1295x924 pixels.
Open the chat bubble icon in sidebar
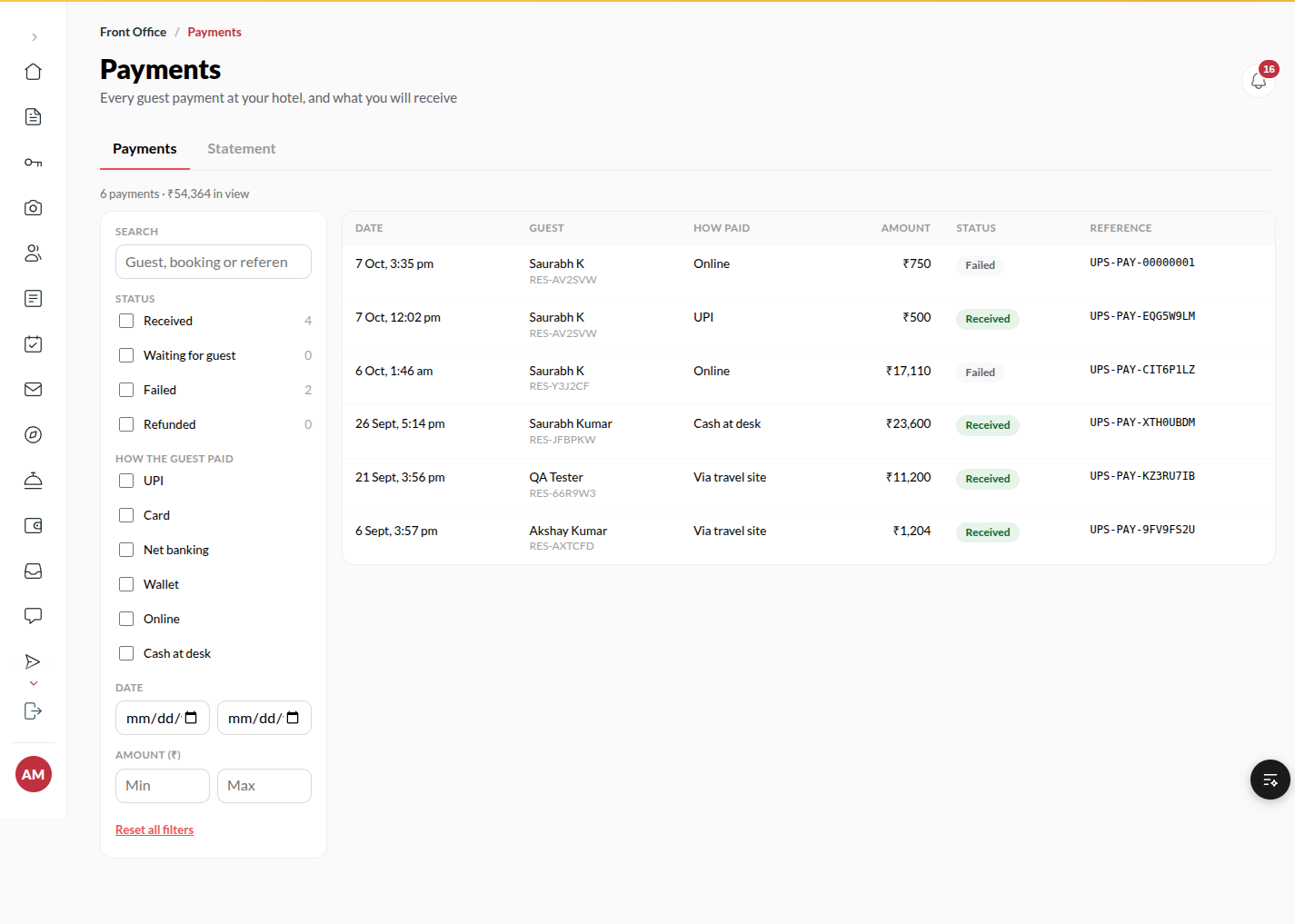coord(34,617)
